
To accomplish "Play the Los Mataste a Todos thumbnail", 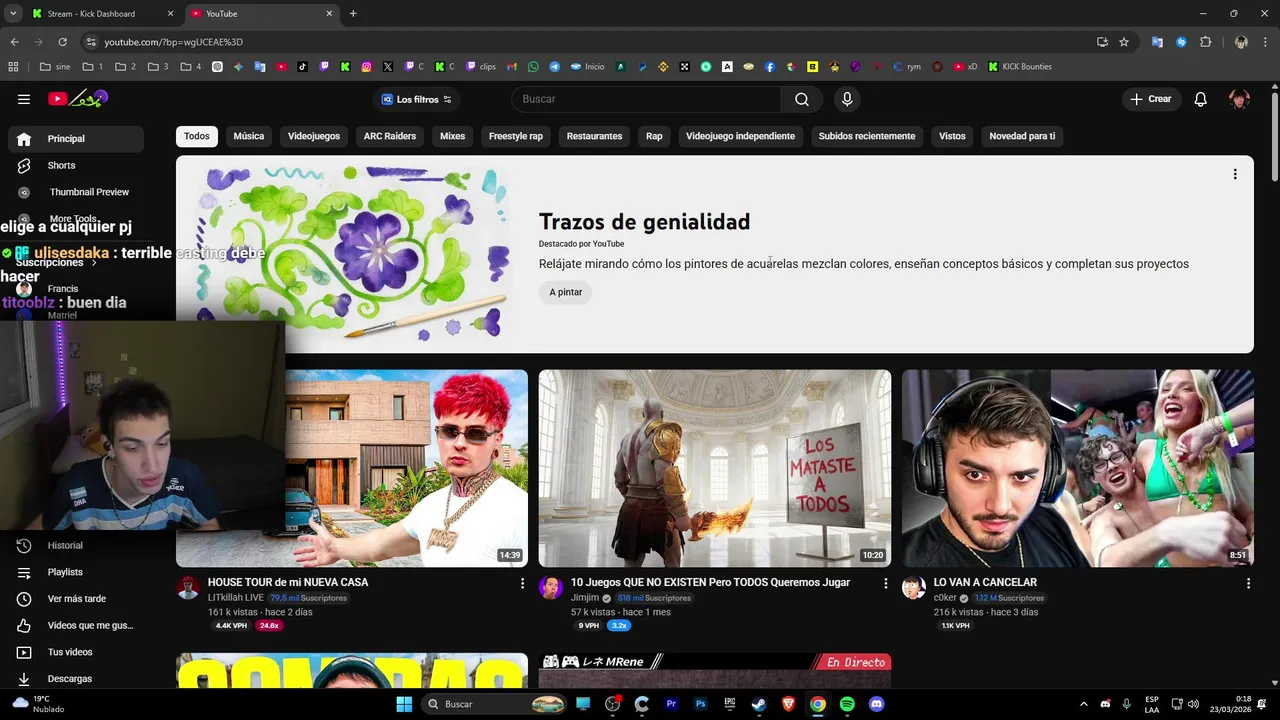I will (715, 468).
